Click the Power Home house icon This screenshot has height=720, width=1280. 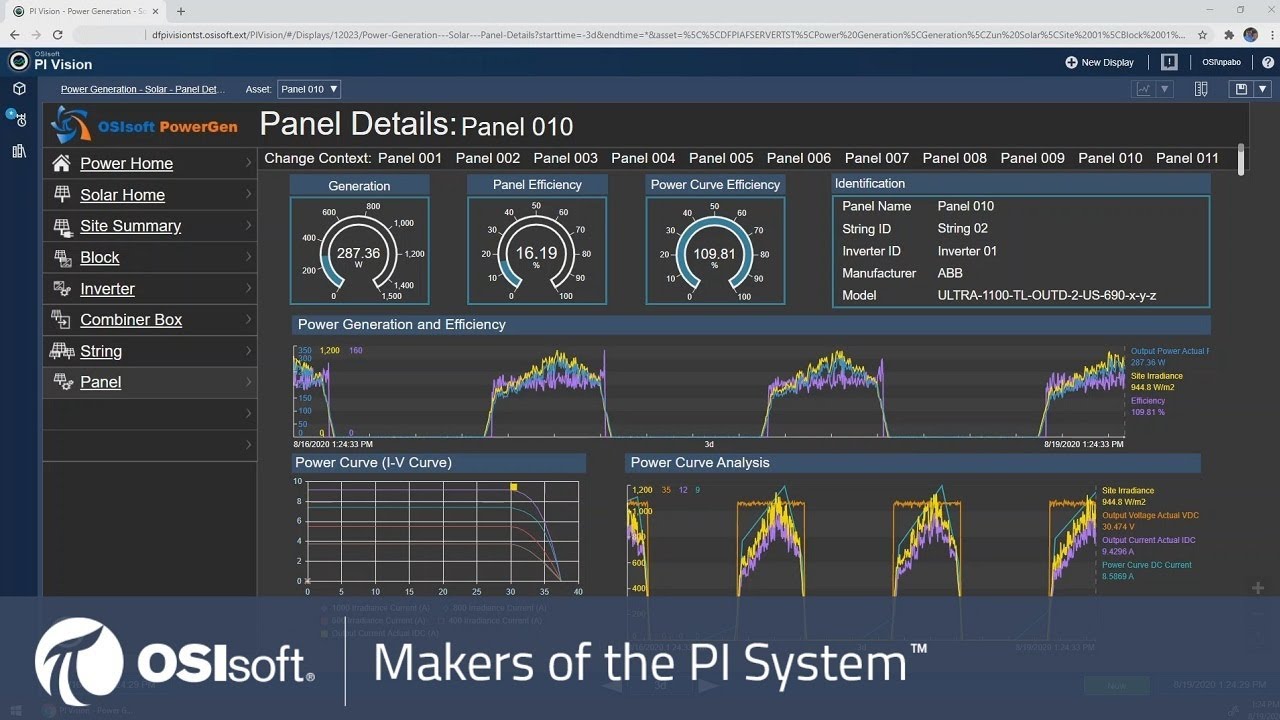pos(62,163)
